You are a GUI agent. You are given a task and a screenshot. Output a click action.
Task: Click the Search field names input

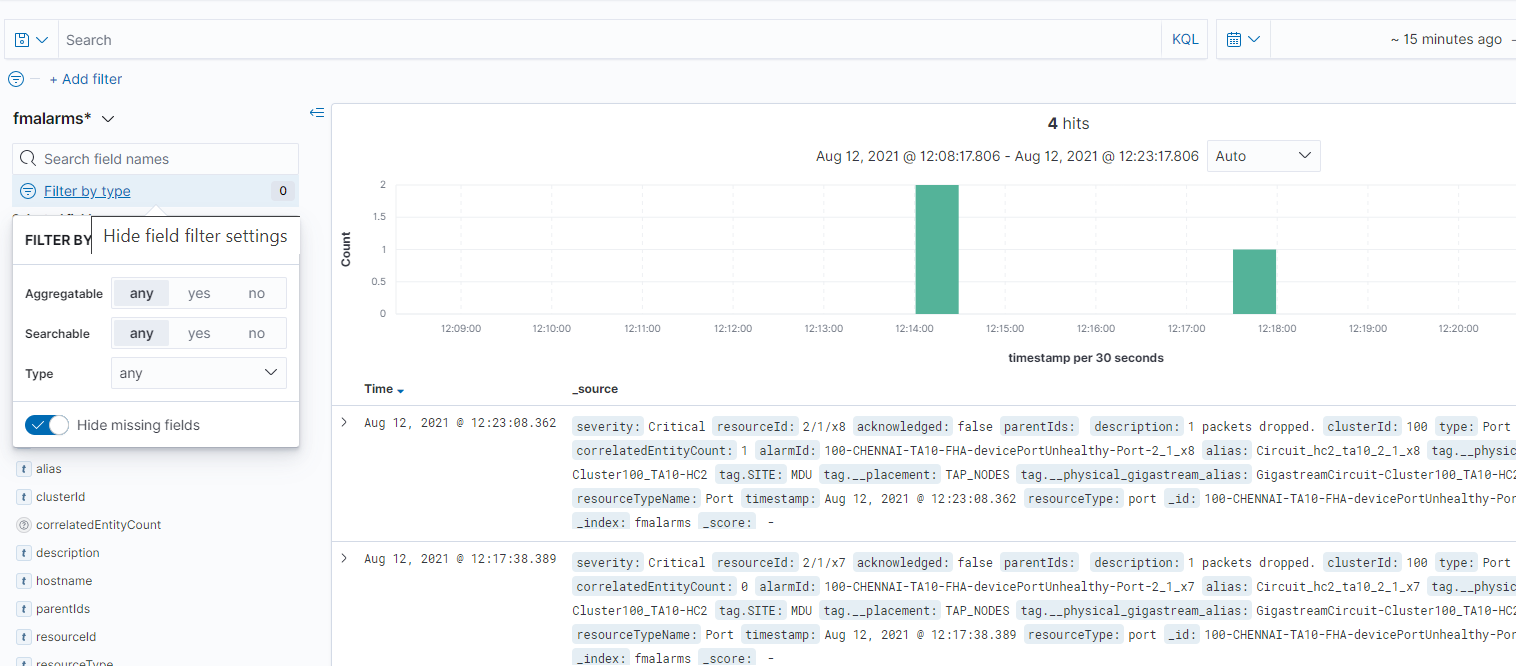tap(165, 159)
